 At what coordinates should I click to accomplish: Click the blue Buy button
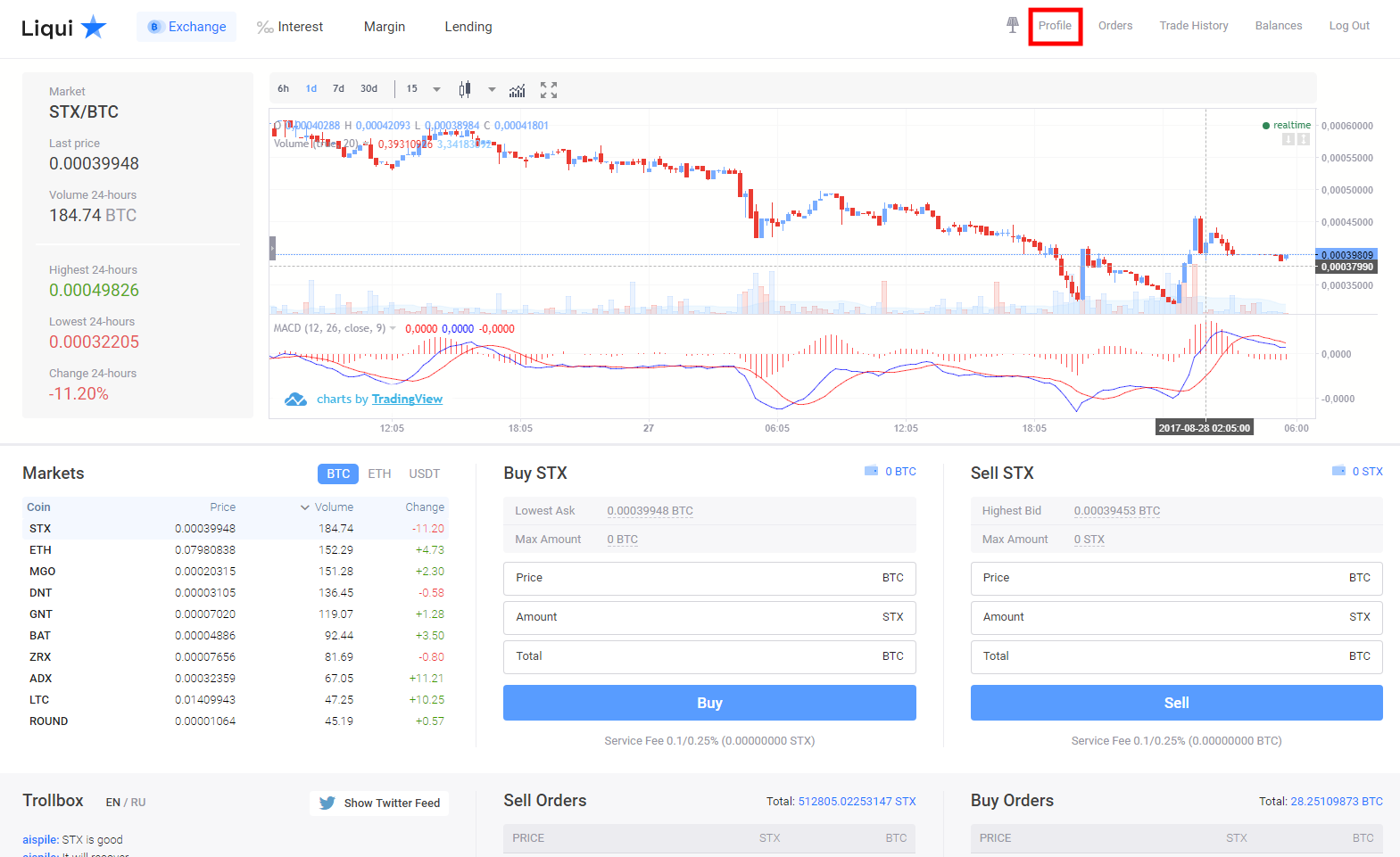709,703
